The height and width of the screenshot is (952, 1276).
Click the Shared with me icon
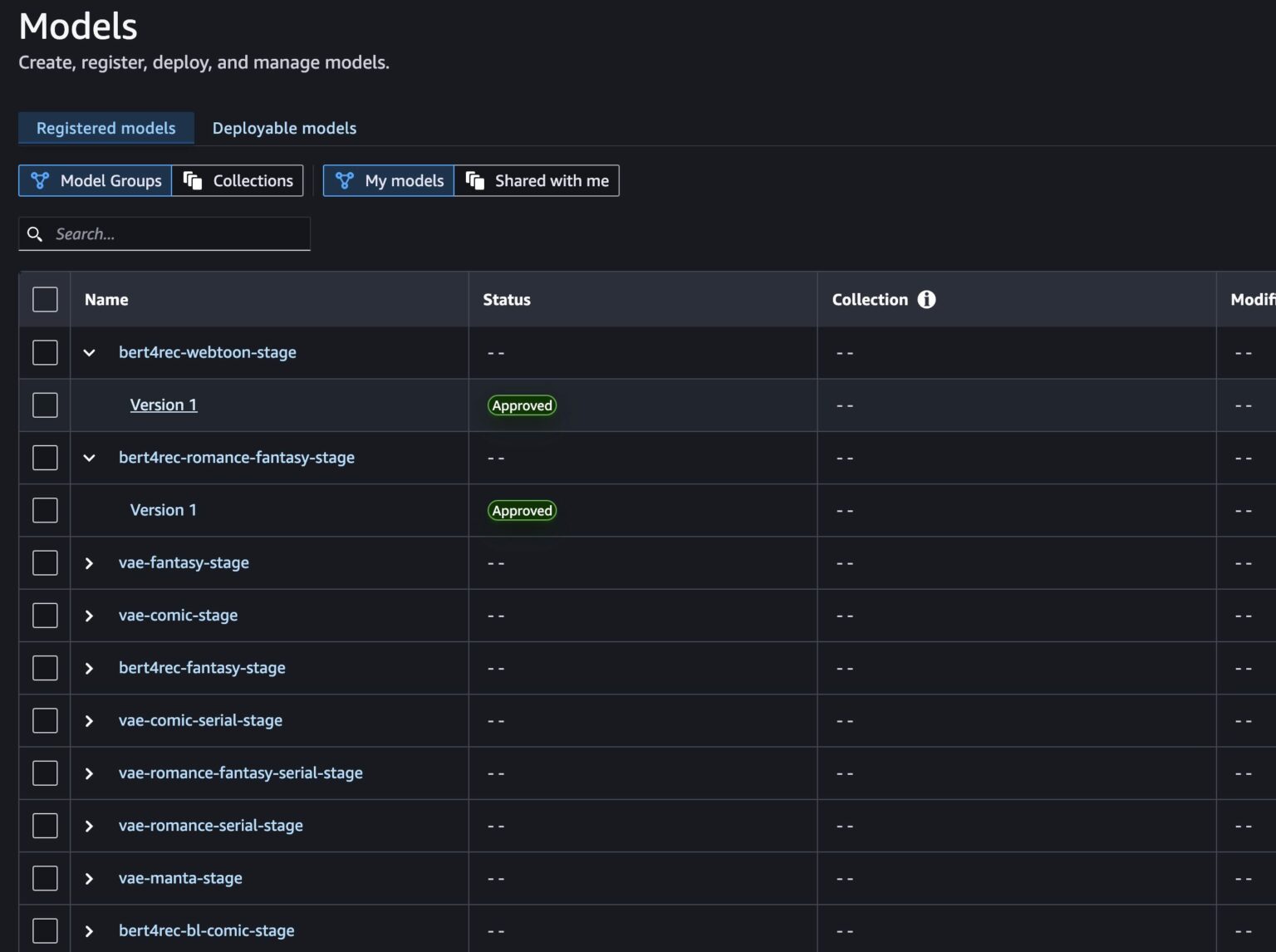[x=475, y=180]
